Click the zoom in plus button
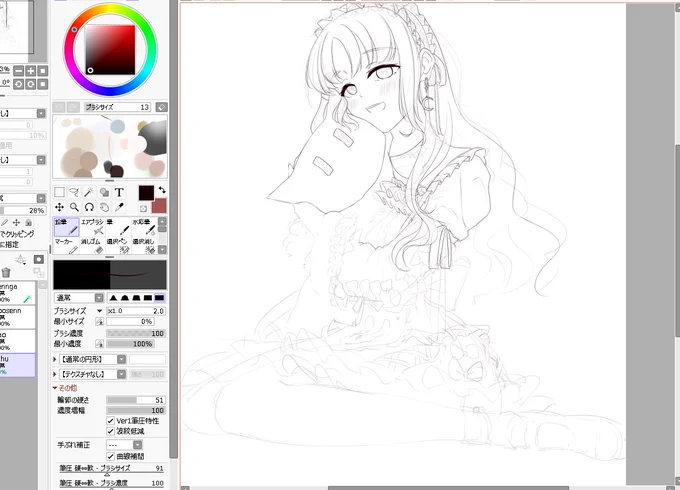680x490 pixels. [x=31, y=71]
